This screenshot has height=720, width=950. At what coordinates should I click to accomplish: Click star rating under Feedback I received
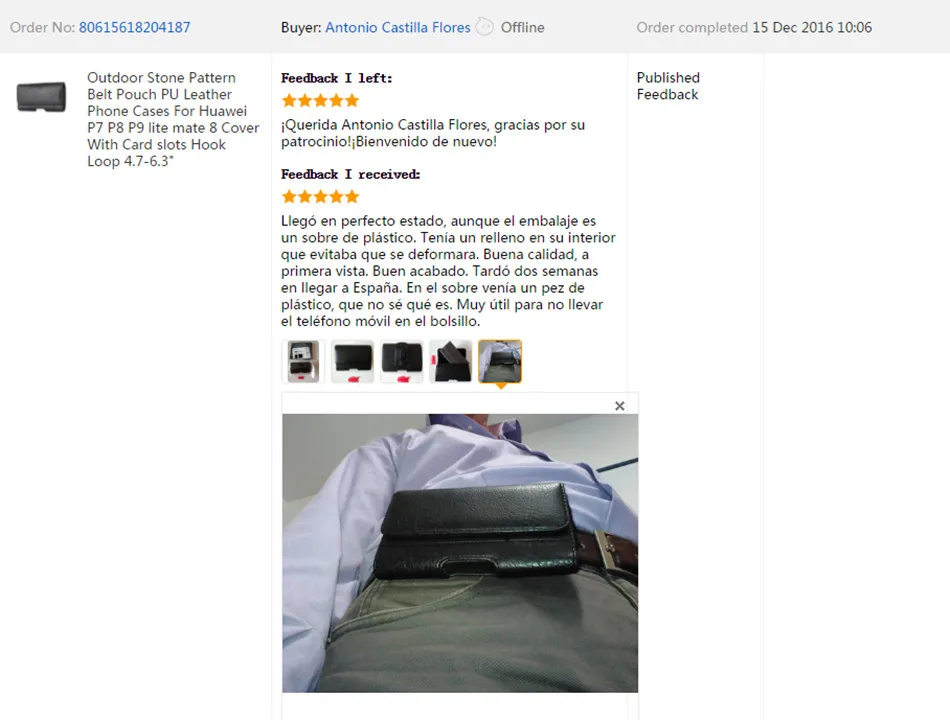(321, 196)
